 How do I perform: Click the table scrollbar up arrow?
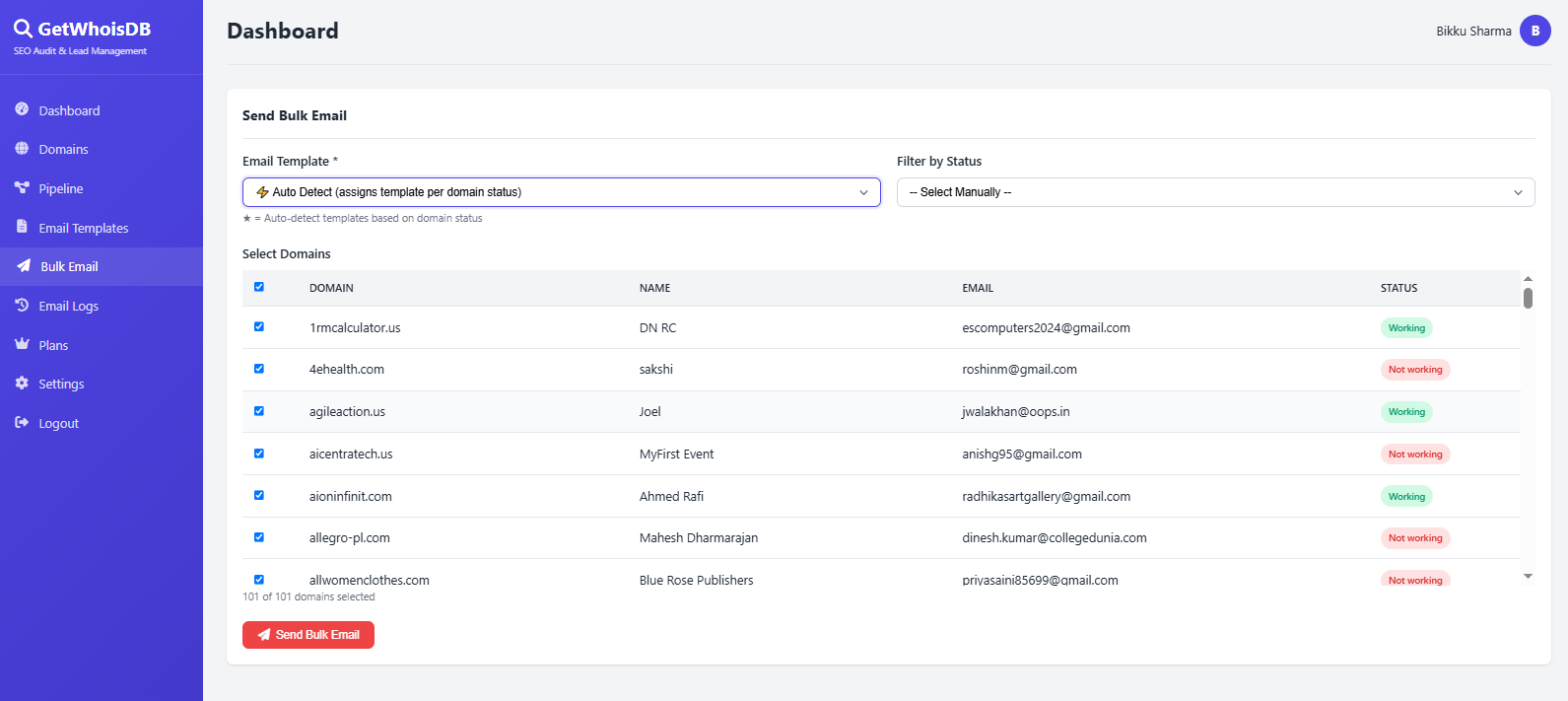[x=1528, y=279]
